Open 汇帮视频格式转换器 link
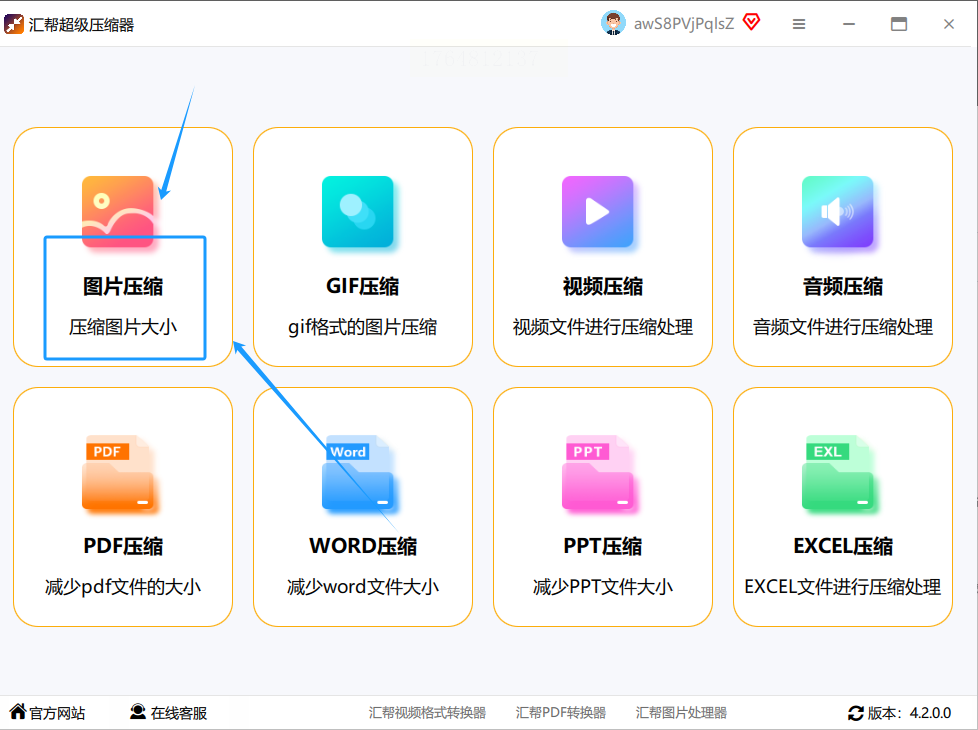Image resolution: width=978 pixels, height=730 pixels. (x=427, y=713)
